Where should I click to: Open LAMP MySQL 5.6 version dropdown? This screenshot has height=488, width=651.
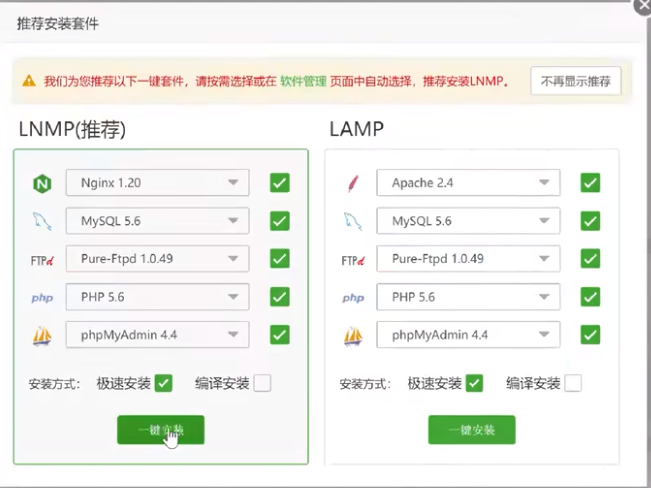(x=468, y=221)
